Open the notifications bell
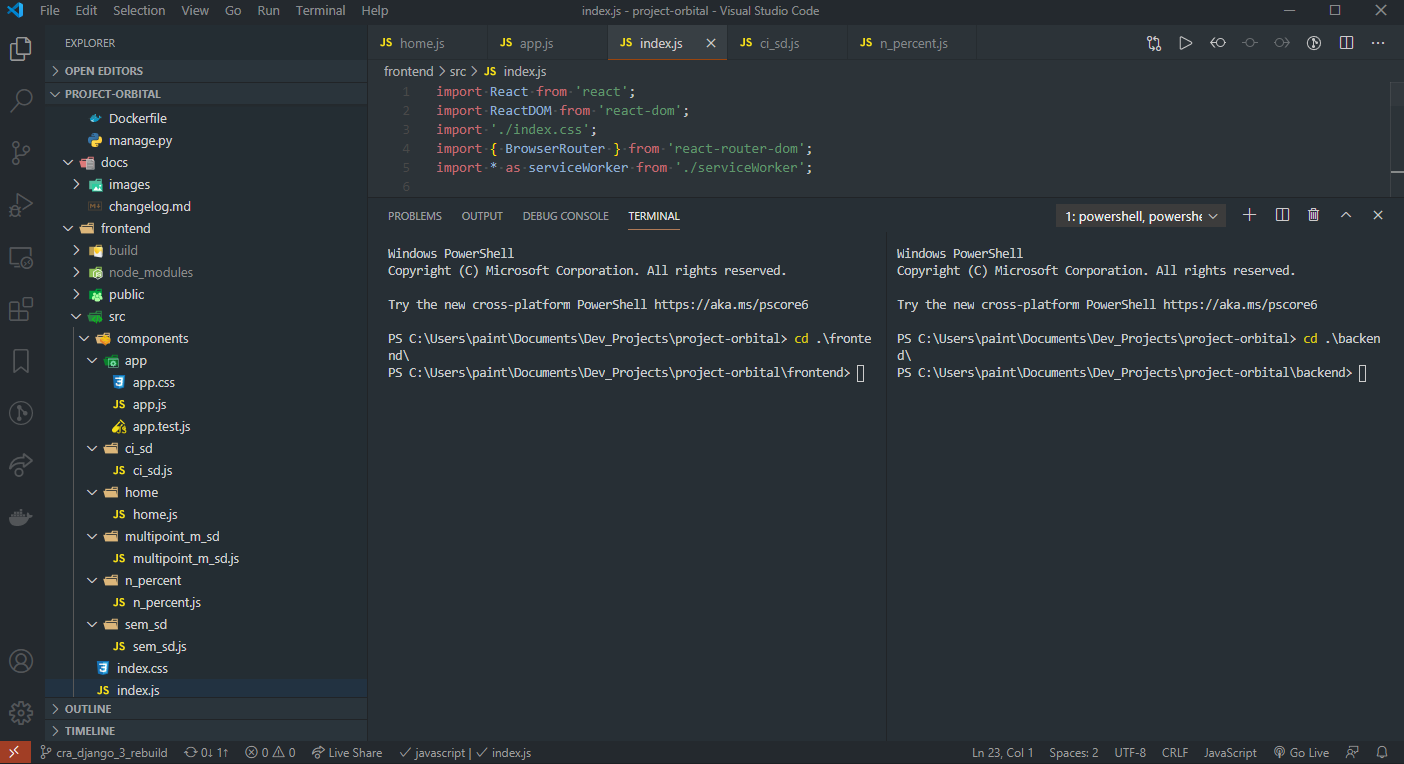Viewport: 1404px width, 764px height. click(1383, 753)
